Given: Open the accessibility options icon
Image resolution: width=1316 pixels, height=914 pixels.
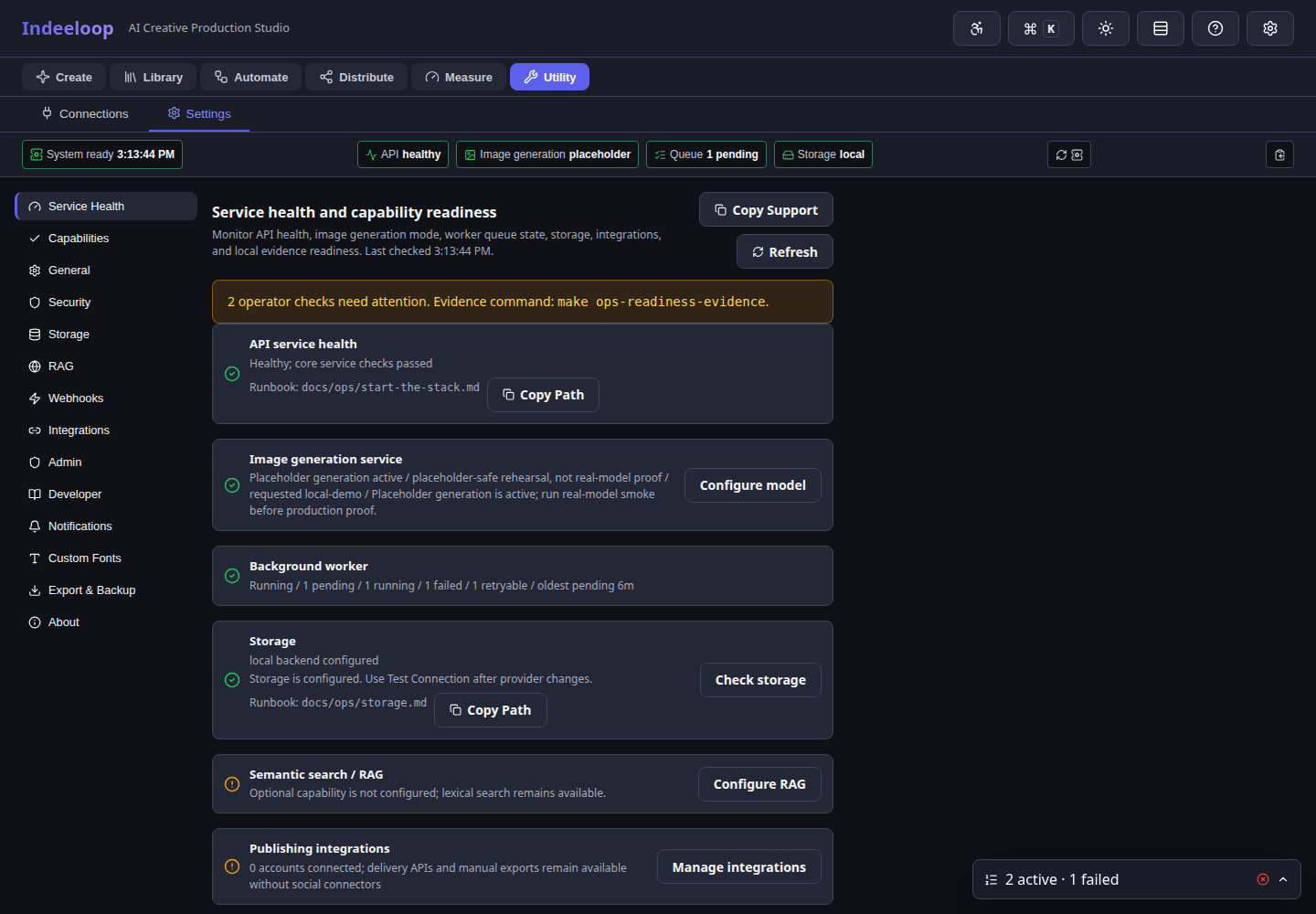Looking at the screenshot, I should coord(977,28).
